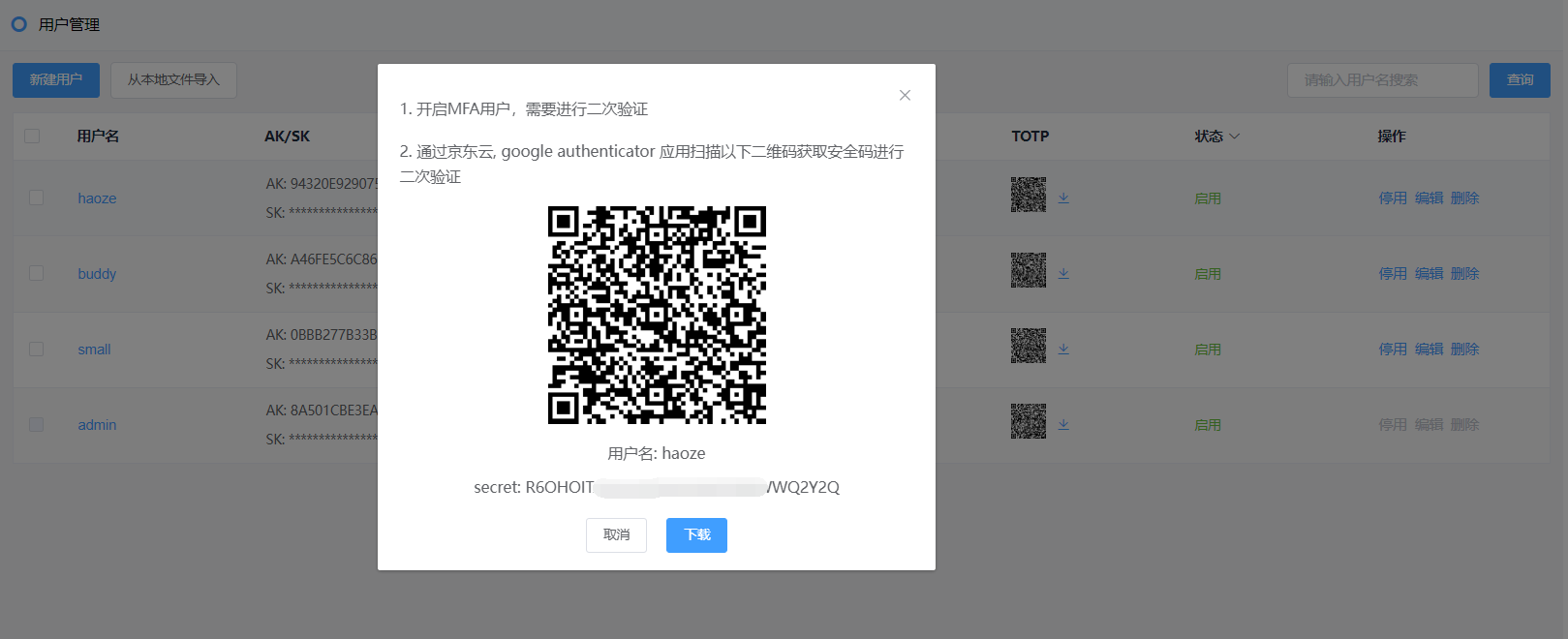
Task: Click 用户名: haoze text in dialog
Action: [x=657, y=453]
